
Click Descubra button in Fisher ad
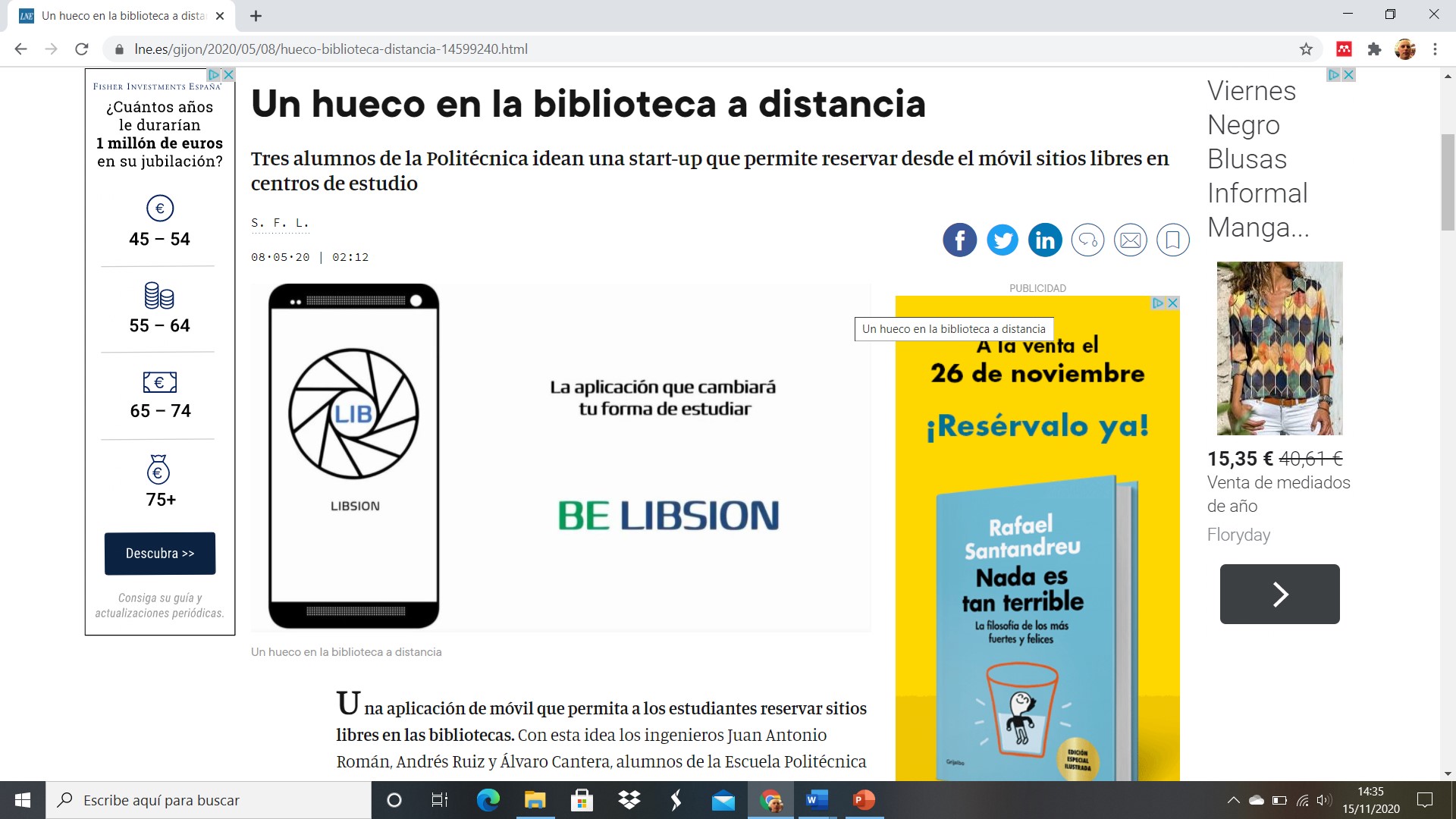160,554
